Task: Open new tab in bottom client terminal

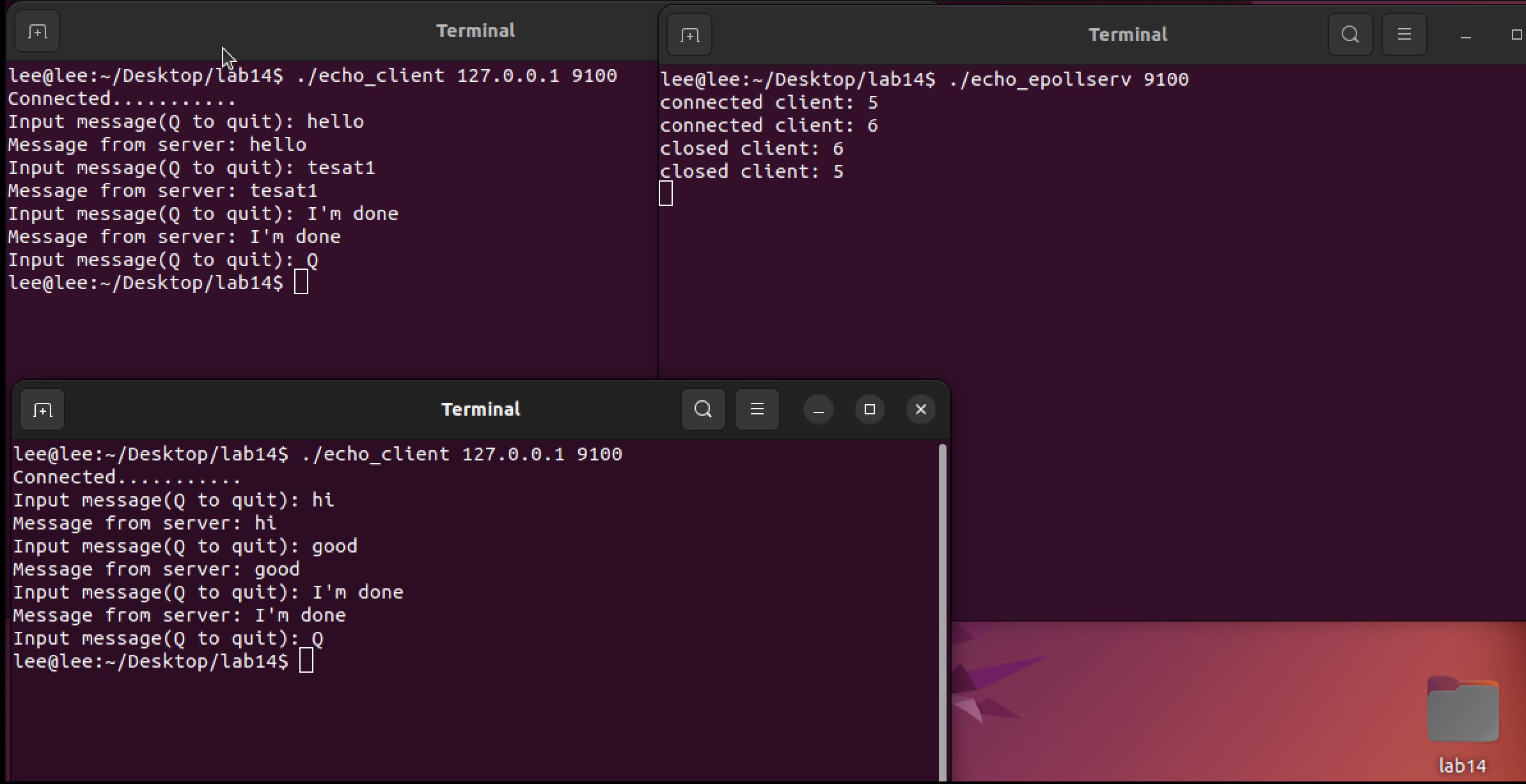Action: (42, 410)
